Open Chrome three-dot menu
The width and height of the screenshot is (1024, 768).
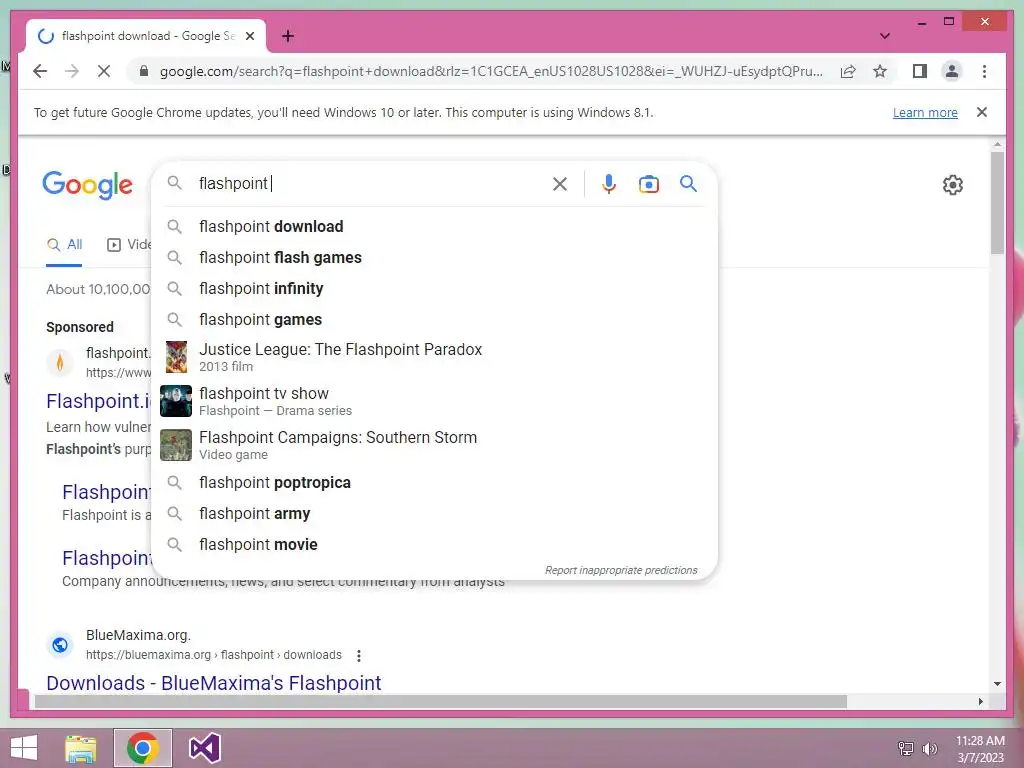coord(984,71)
